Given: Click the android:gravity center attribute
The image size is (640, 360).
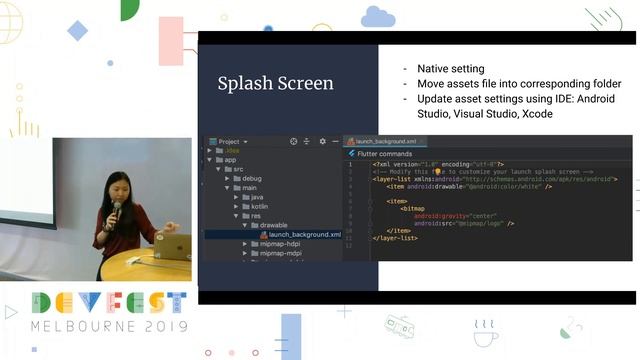Looking at the screenshot, I should 455,216.
